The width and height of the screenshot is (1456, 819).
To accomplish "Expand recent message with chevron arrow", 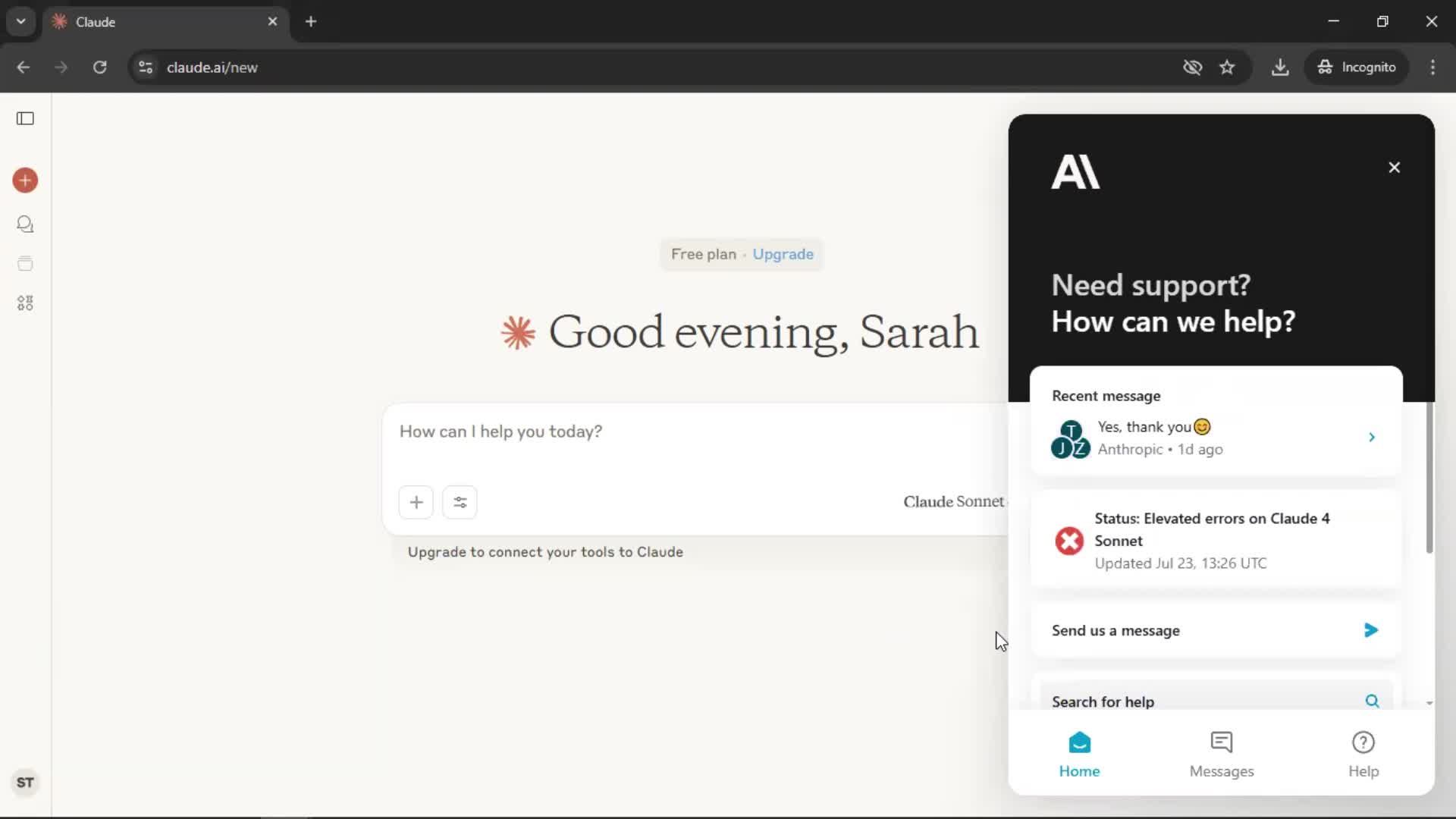I will tap(1371, 438).
